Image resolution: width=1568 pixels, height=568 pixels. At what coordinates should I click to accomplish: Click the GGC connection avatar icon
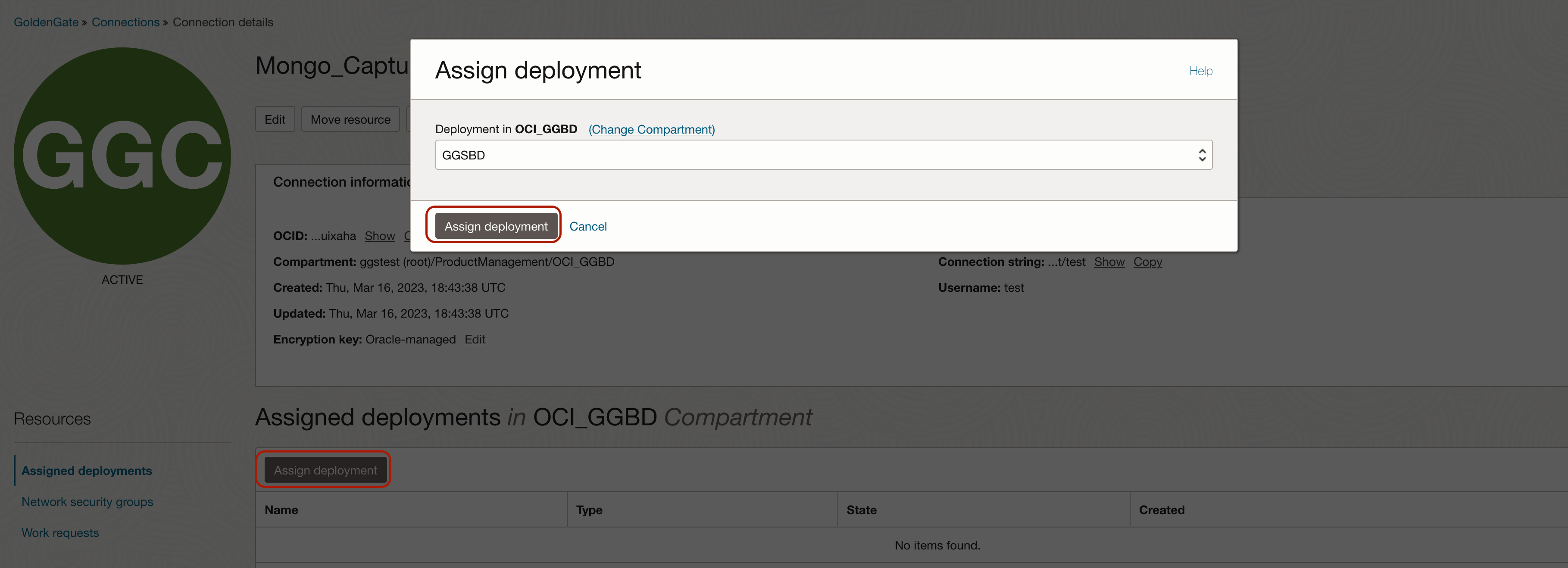(122, 156)
